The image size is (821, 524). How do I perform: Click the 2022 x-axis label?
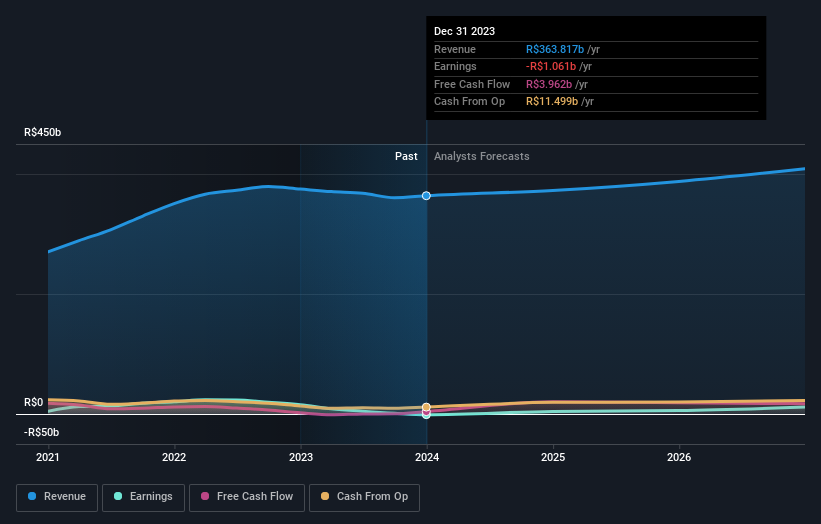coord(174,458)
